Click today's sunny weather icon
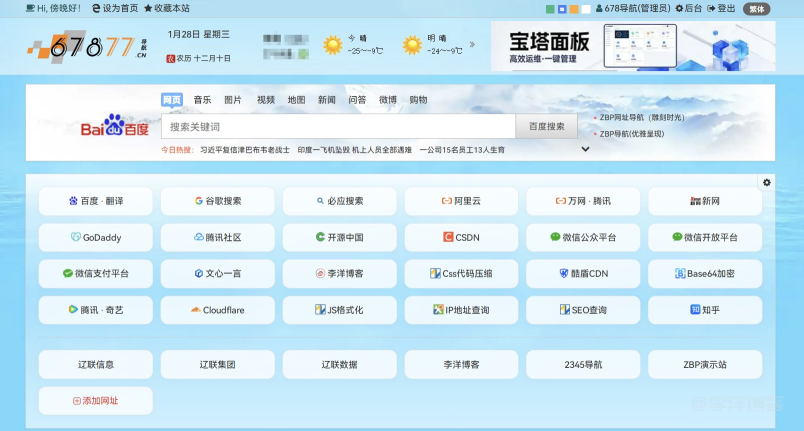This screenshot has width=804, height=431. click(x=332, y=45)
